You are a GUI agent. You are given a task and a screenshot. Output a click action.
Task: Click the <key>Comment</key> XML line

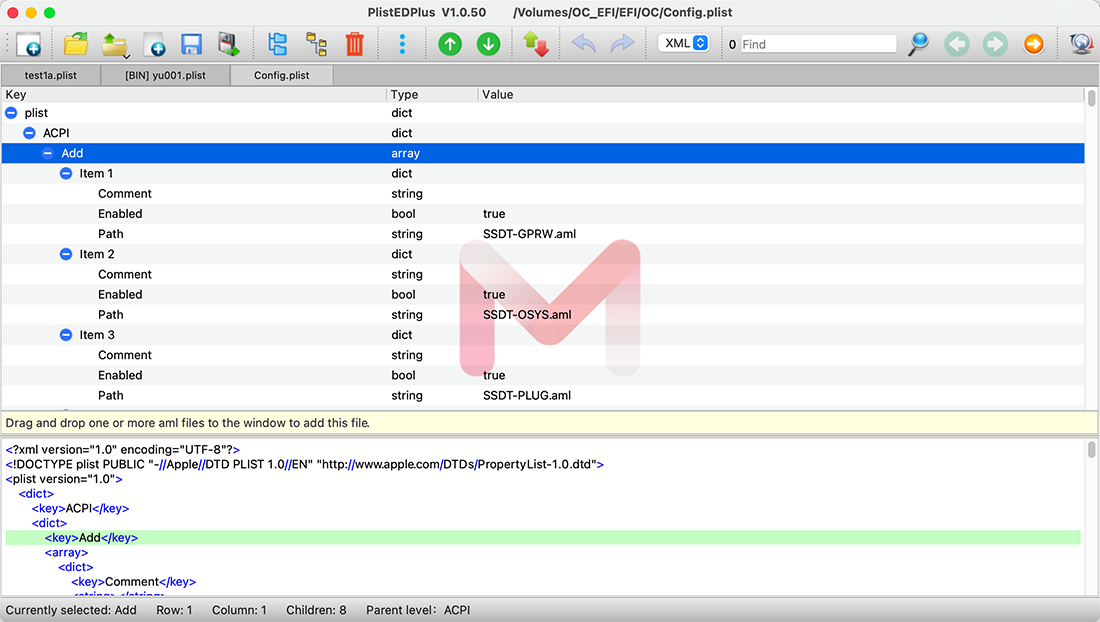point(133,582)
